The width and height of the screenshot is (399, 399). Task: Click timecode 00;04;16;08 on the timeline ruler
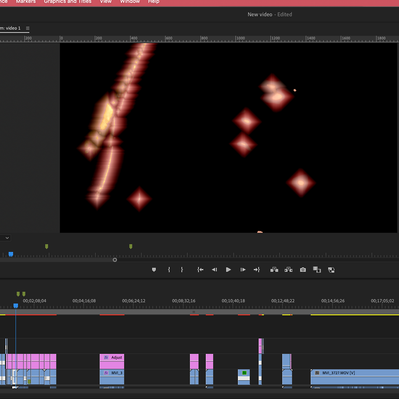pyautogui.click(x=84, y=301)
